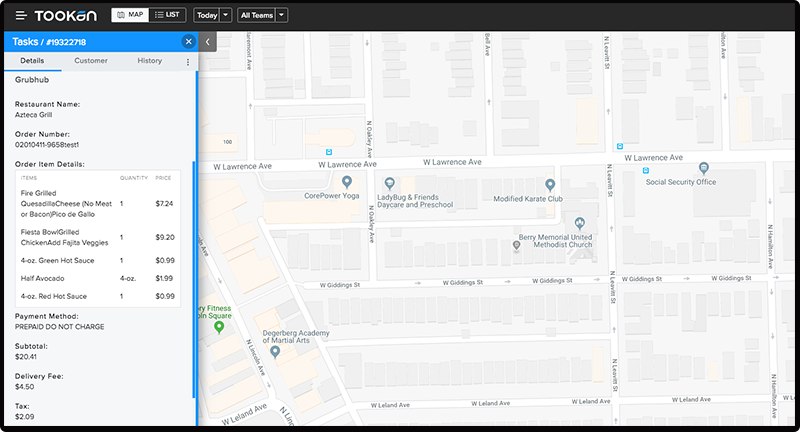
Task: Close the task details panel
Action: pos(188,41)
